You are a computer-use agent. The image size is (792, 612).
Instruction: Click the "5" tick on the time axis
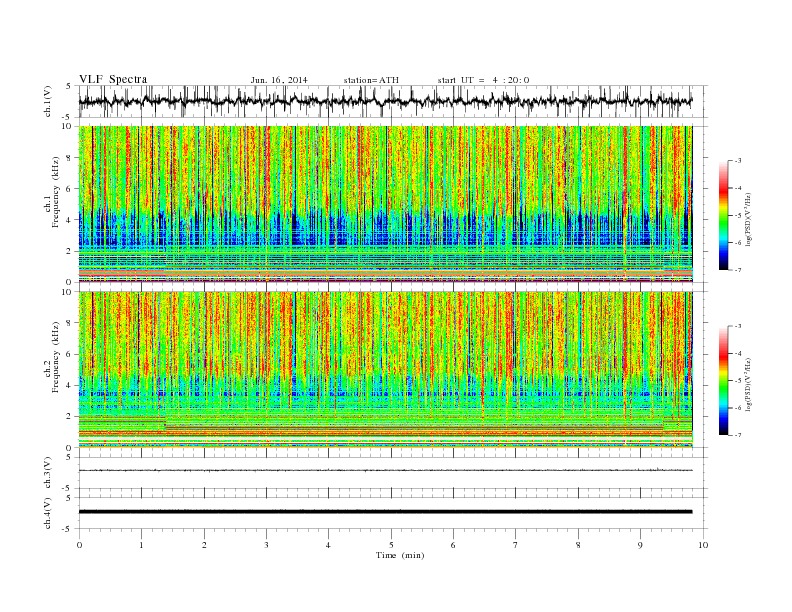pyautogui.click(x=391, y=545)
